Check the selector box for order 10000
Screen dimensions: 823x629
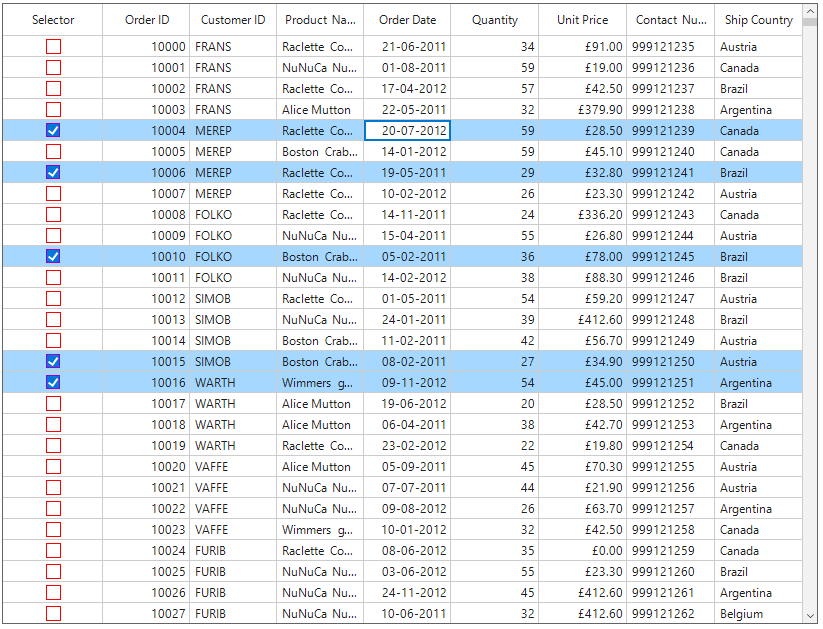[x=53, y=47]
